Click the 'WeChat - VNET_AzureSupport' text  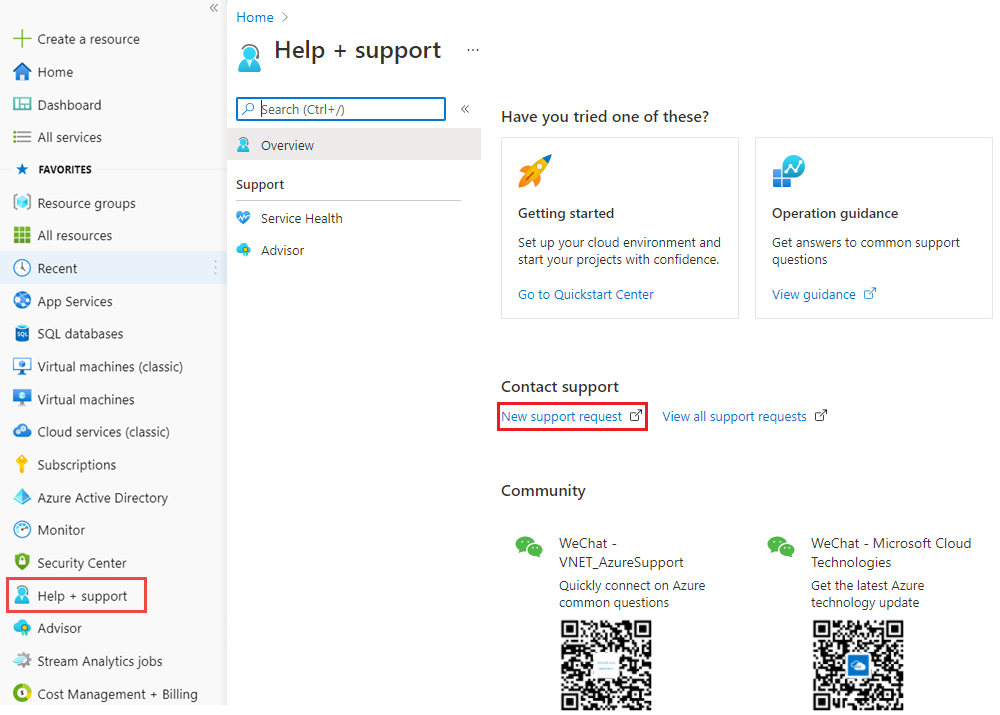[x=621, y=552]
